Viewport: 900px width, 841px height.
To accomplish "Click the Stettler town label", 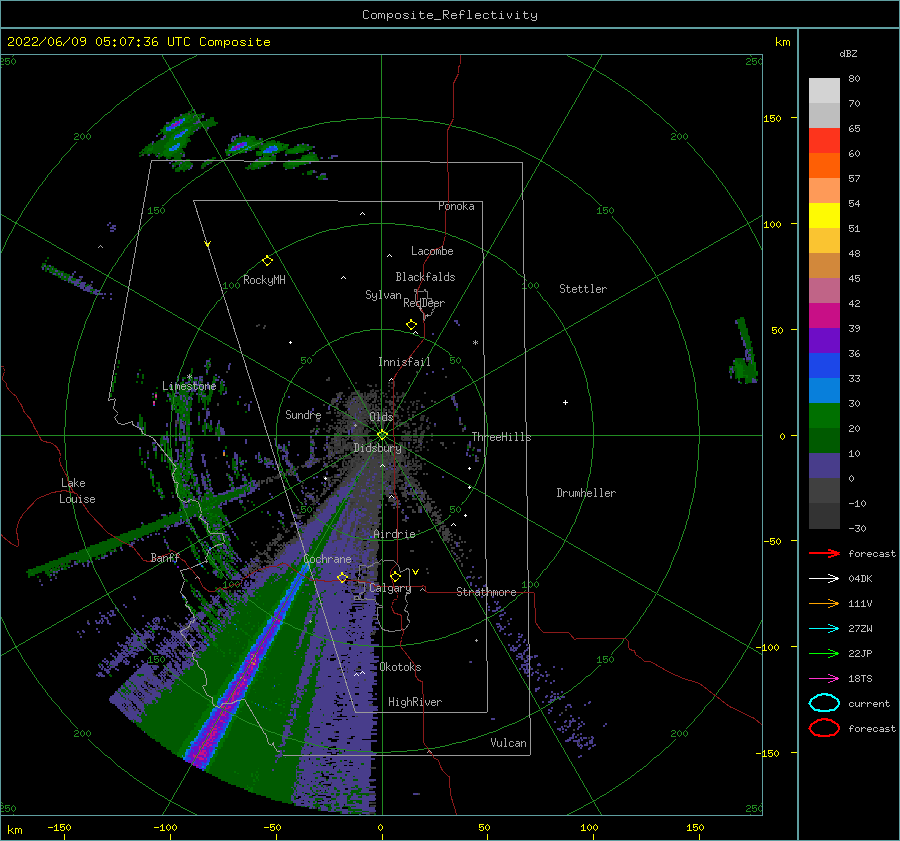I will (x=583, y=289).
